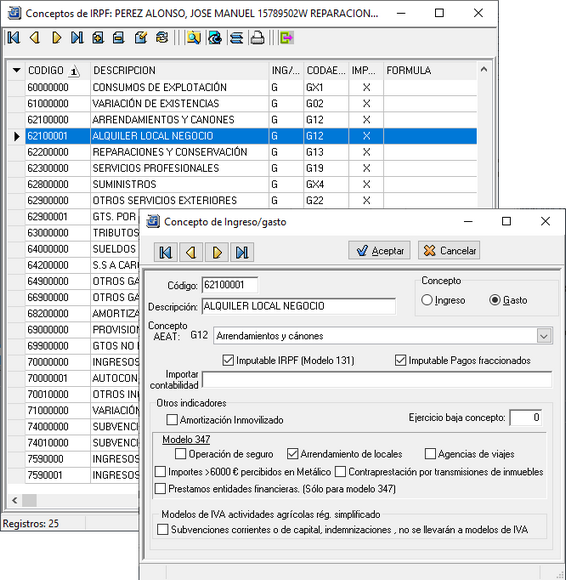The width and height of the screenshot is (566, 580).
Task: Click Aceptar button
Action: click(x=379, y=250)
